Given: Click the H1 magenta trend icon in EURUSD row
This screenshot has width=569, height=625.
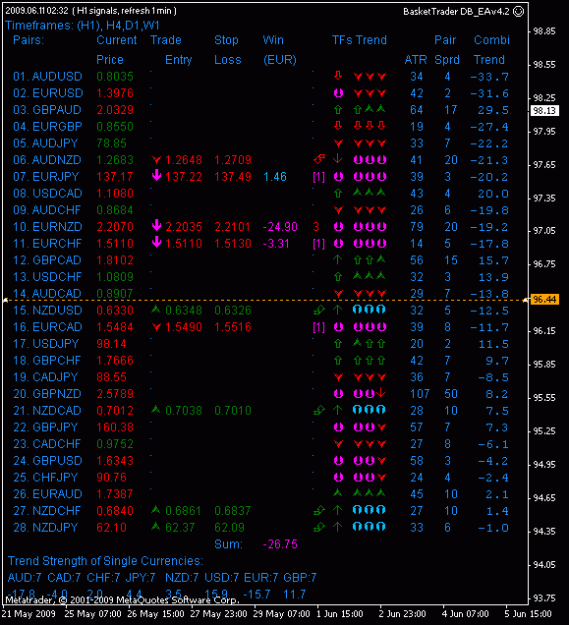Looking at the screenshot, I should pyautogui.click(x=338, y=93).
